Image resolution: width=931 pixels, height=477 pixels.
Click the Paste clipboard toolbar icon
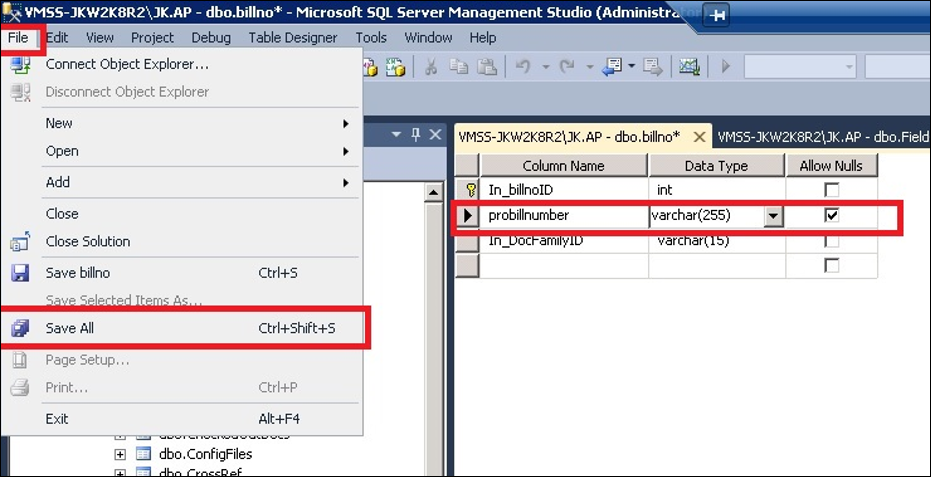click(x=487, y=67)
